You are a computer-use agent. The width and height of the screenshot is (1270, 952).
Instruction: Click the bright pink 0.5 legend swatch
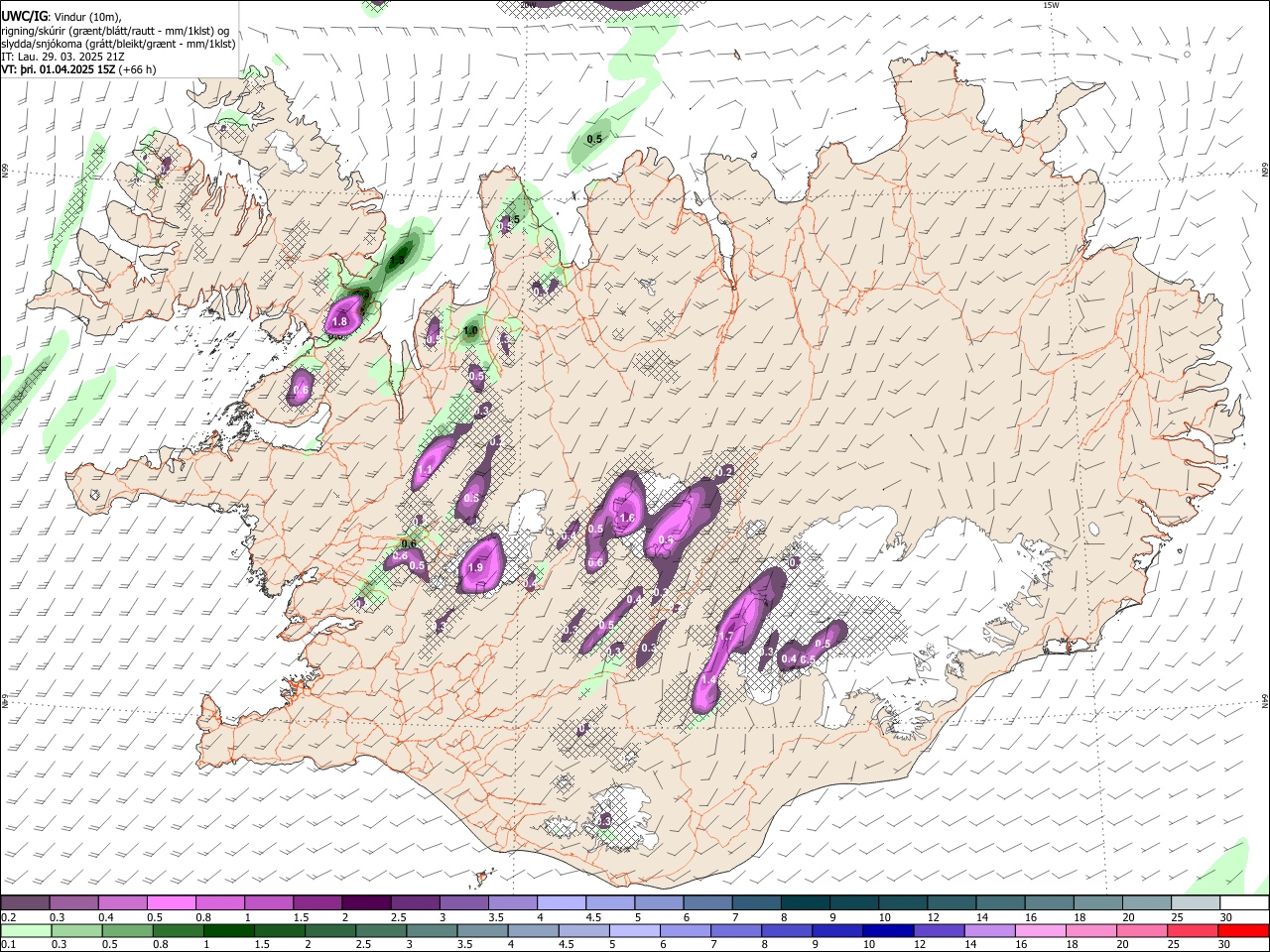pyautogui.click(x=172, y=903)
